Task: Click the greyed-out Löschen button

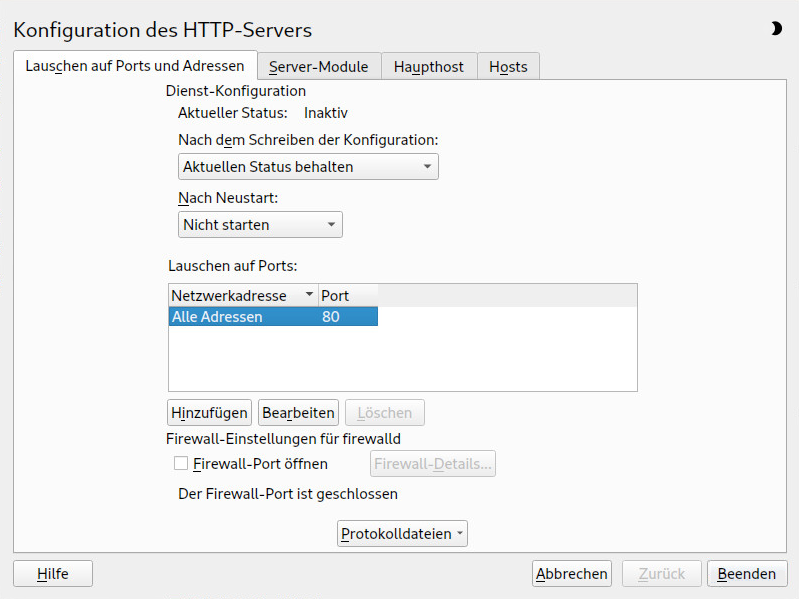Action: pos(385,413)
